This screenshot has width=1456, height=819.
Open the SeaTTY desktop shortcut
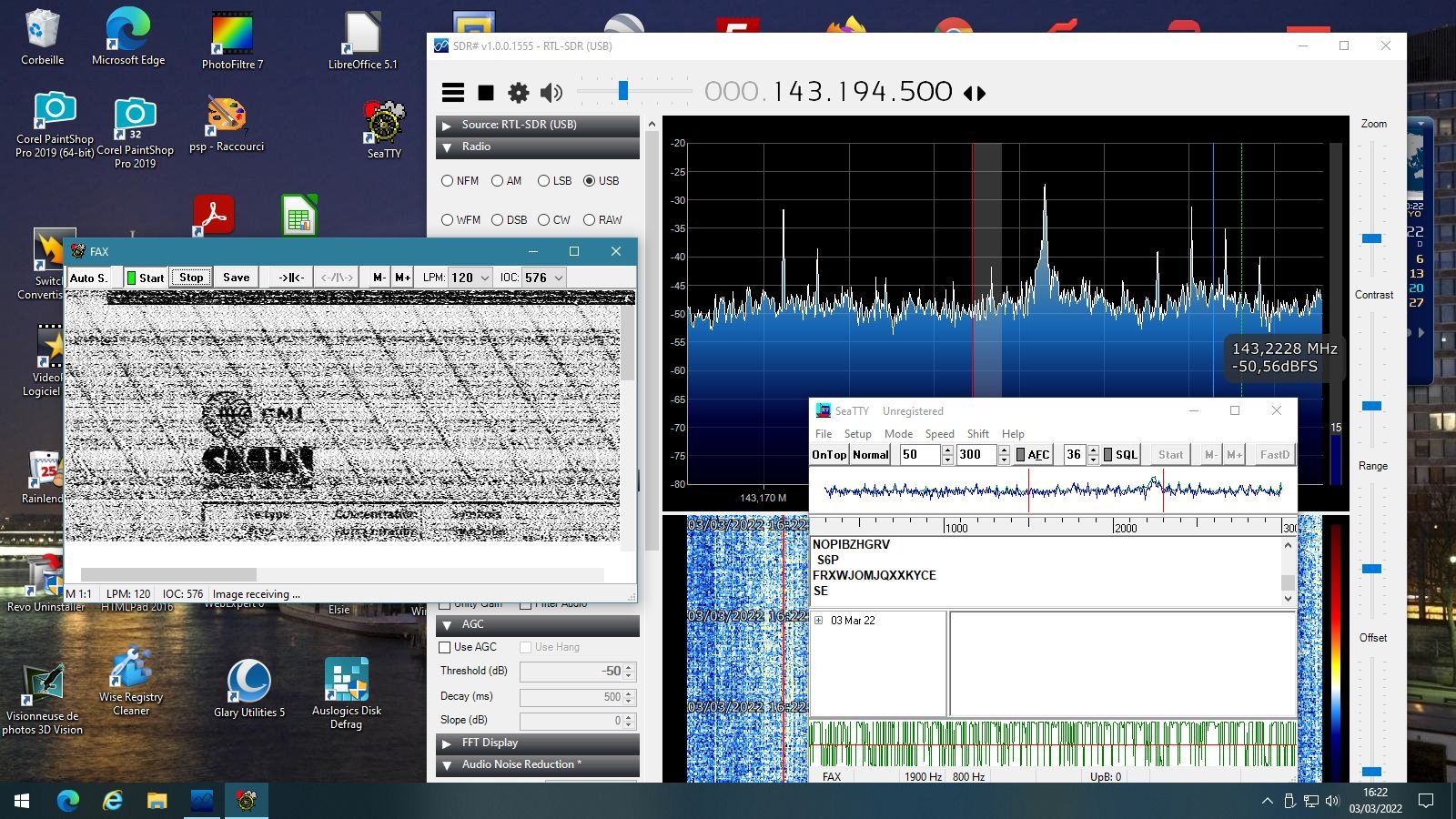point(384,129)
